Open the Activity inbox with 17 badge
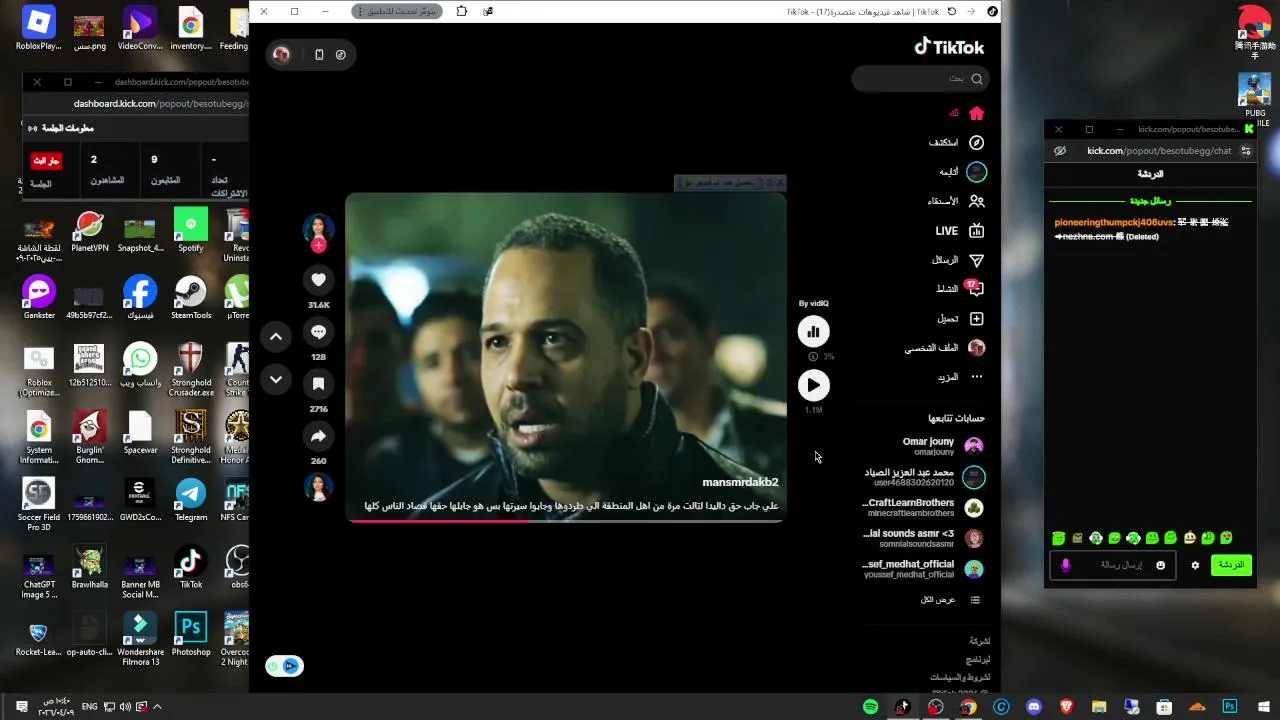The width and height of the screenshot is (1280, 720). 975,288
